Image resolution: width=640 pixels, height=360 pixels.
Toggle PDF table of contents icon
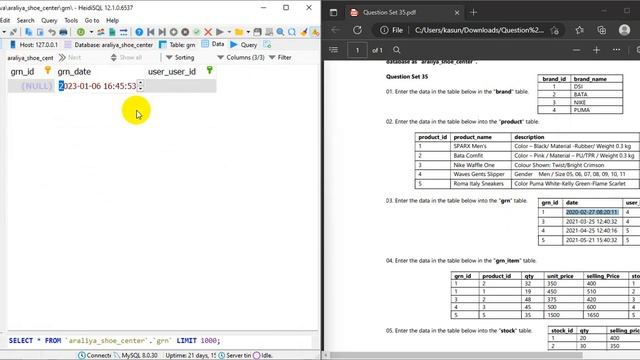tap(333, 50)
